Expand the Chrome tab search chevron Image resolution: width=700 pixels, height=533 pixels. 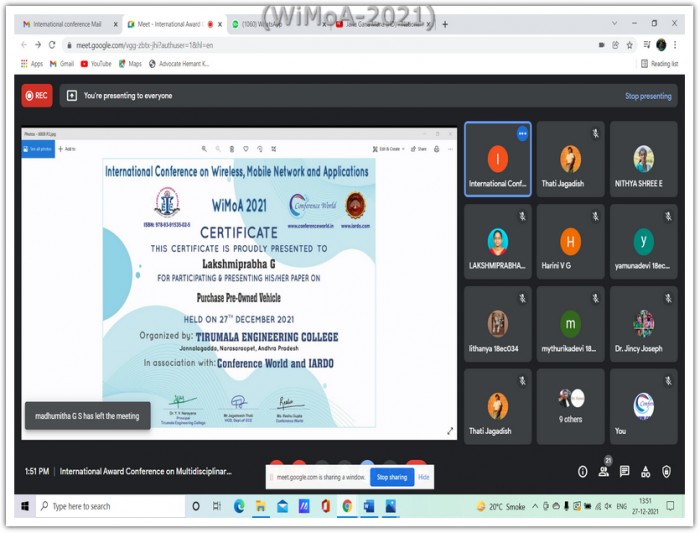click(x=614, y=23)
